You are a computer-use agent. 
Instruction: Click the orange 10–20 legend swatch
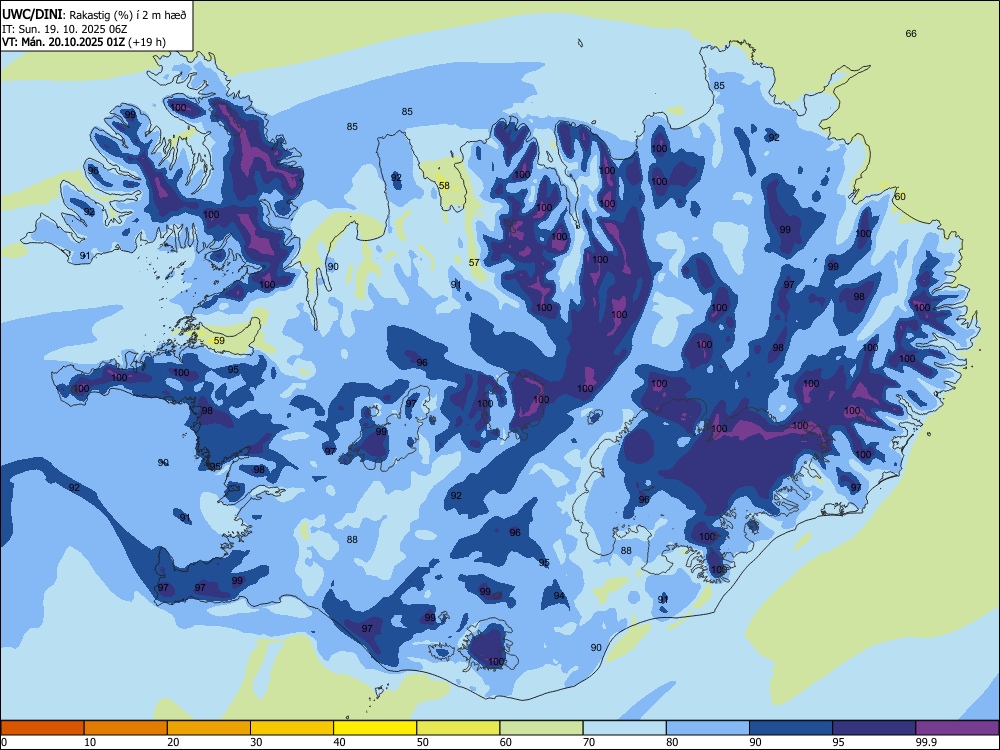point(126,728)
